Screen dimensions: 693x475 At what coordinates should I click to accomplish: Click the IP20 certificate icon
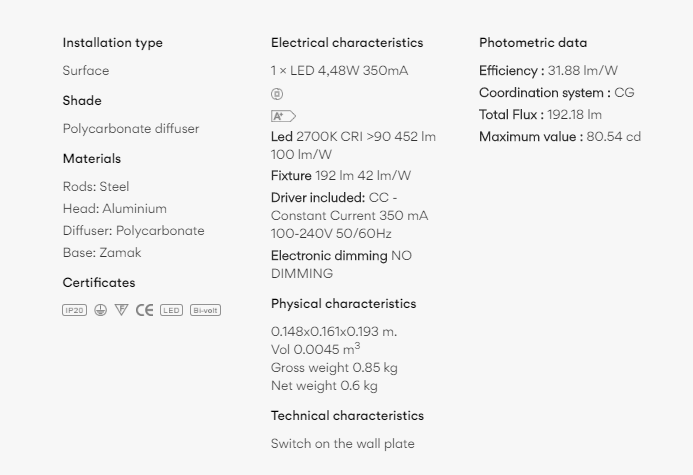(x=74, y=310)
